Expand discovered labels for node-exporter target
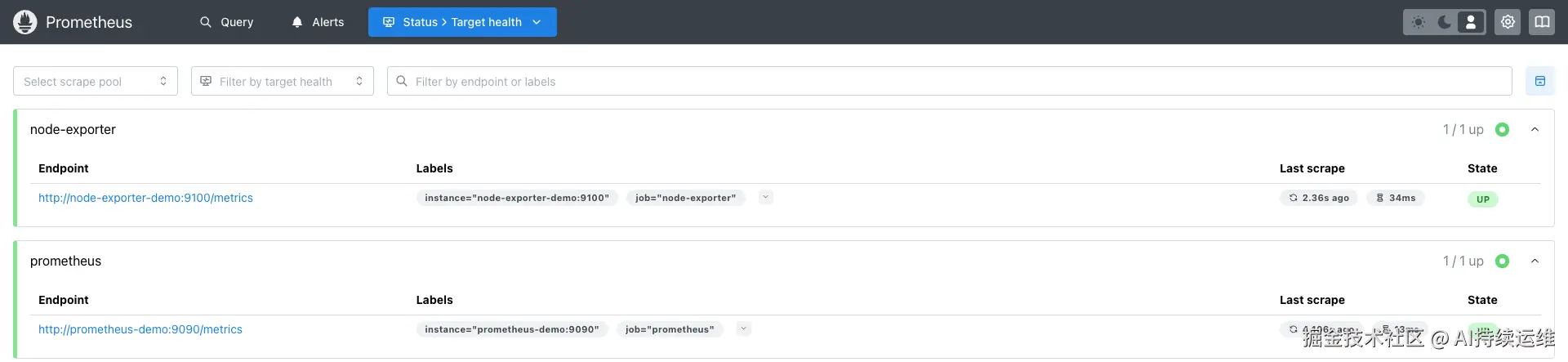The height and width of the screenshot is (362, 1568). point(765,197)
